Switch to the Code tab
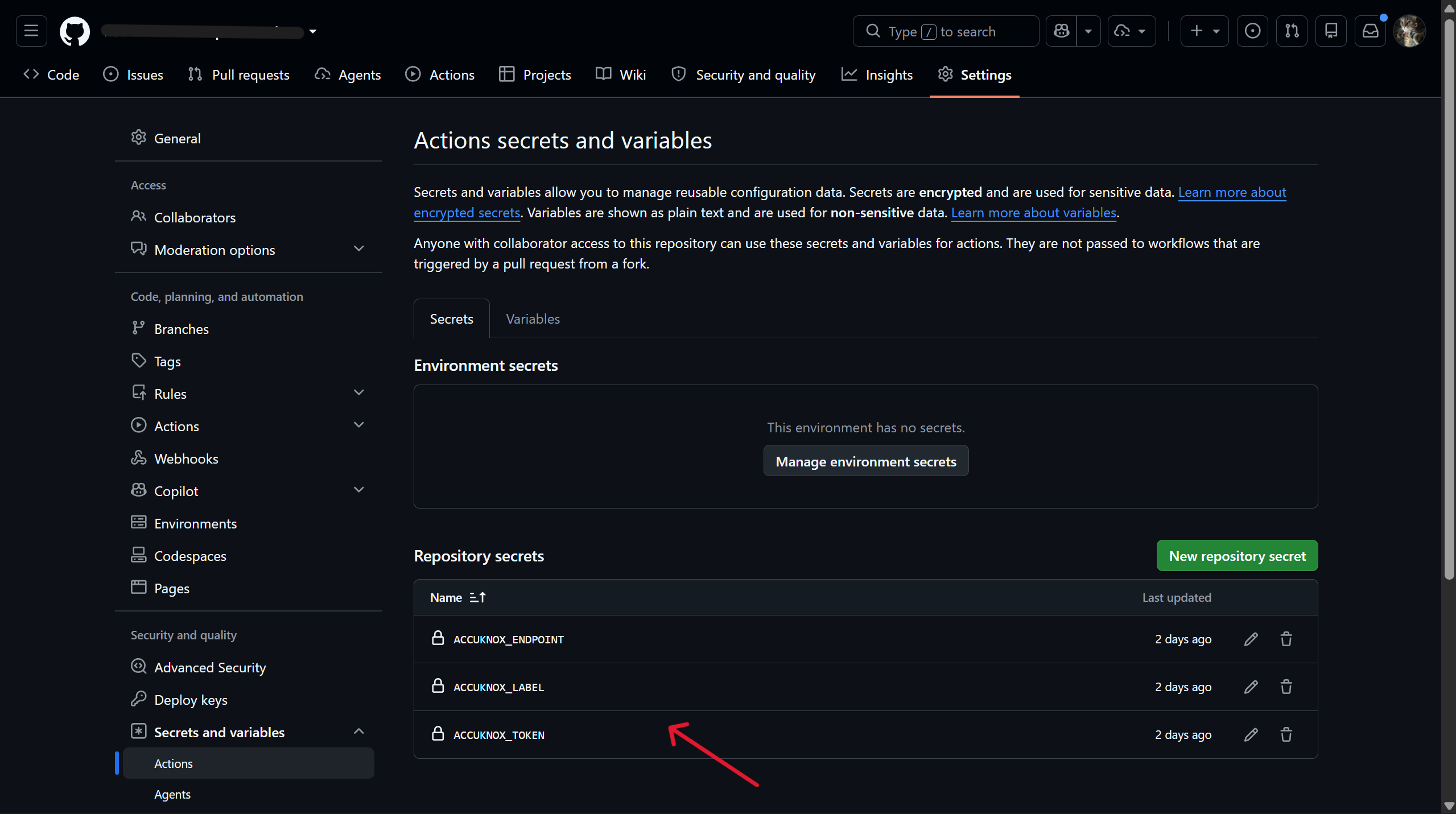Screen dimensions: 1456x814 point(51,75)
